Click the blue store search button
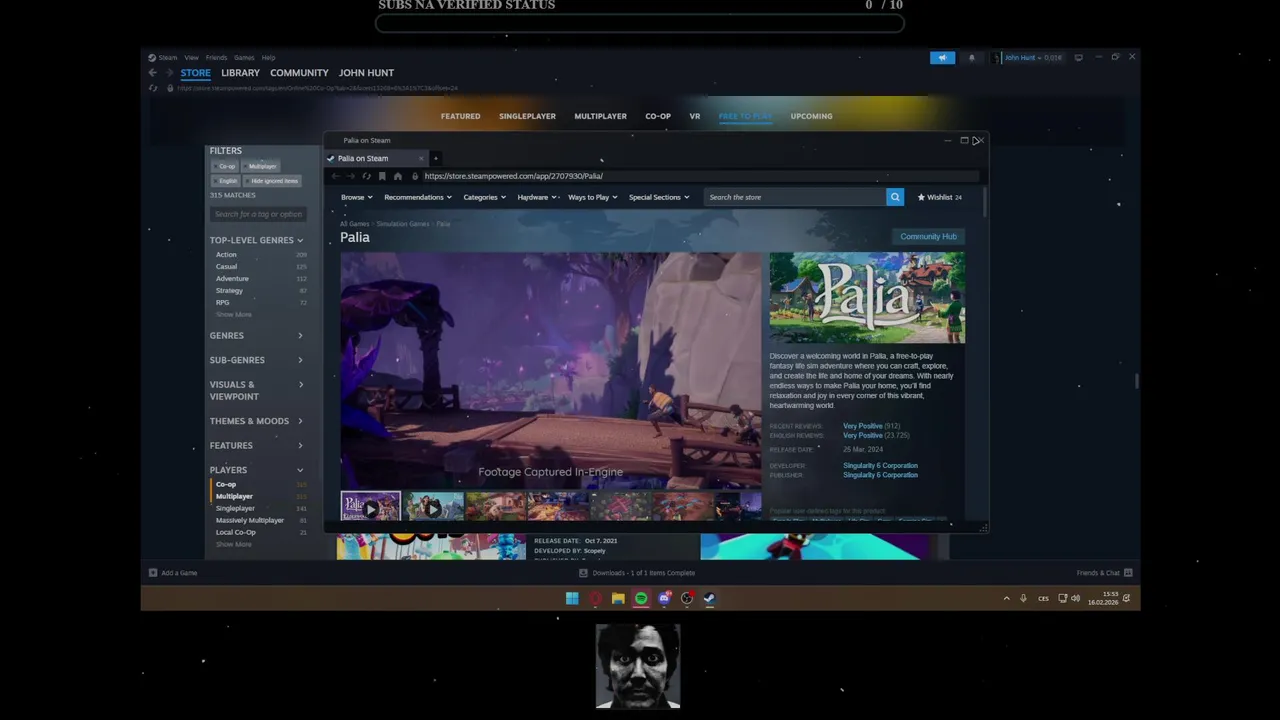Image resolution: width=1280 pixels, height=720 pixels. 895,197
